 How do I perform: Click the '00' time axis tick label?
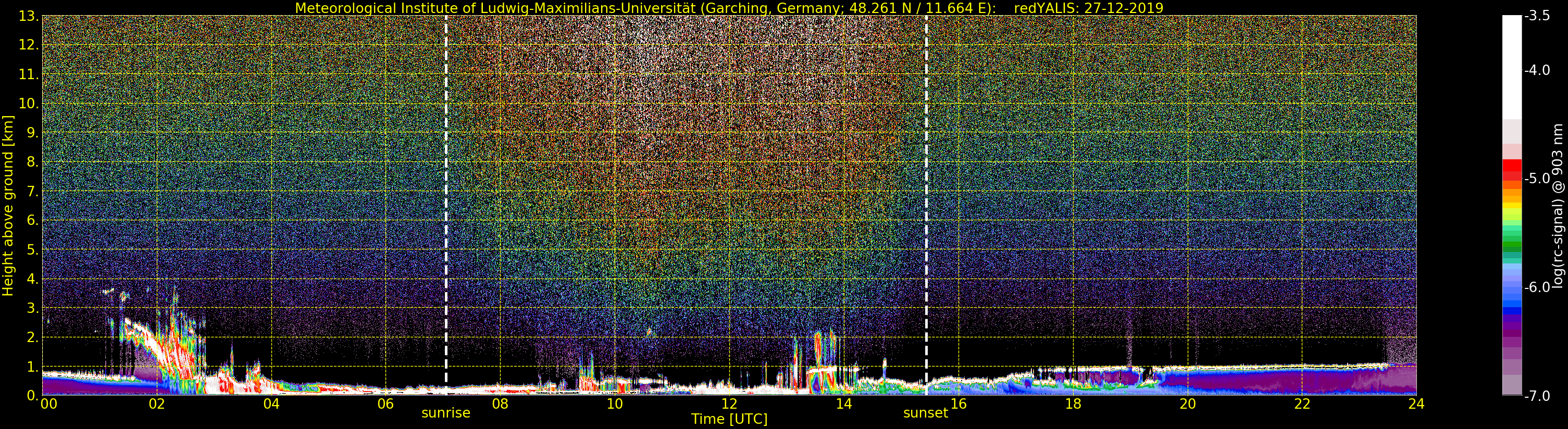pos(48,404)
